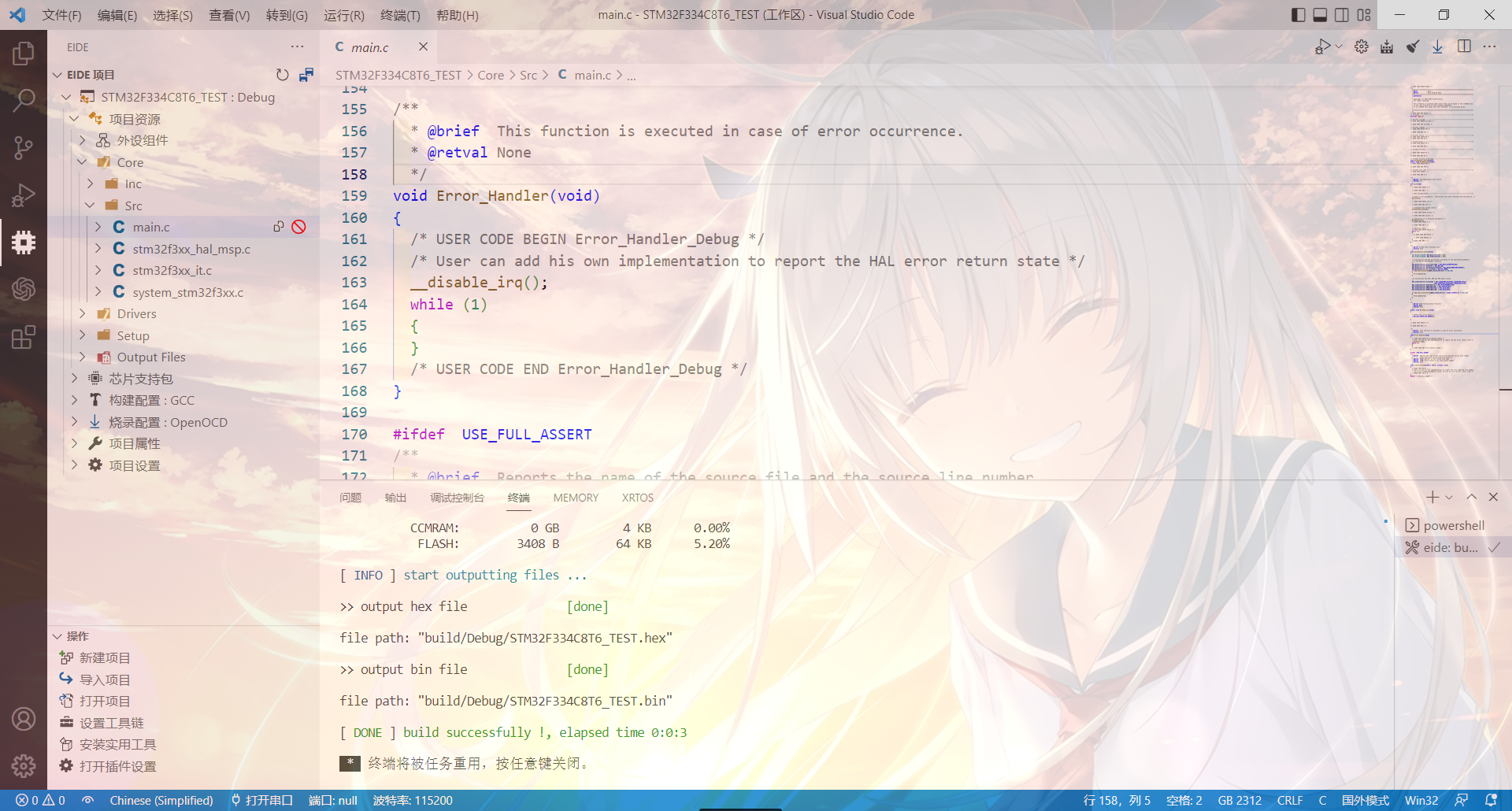Create a new terminal with plus icon

coord(1432,497)
